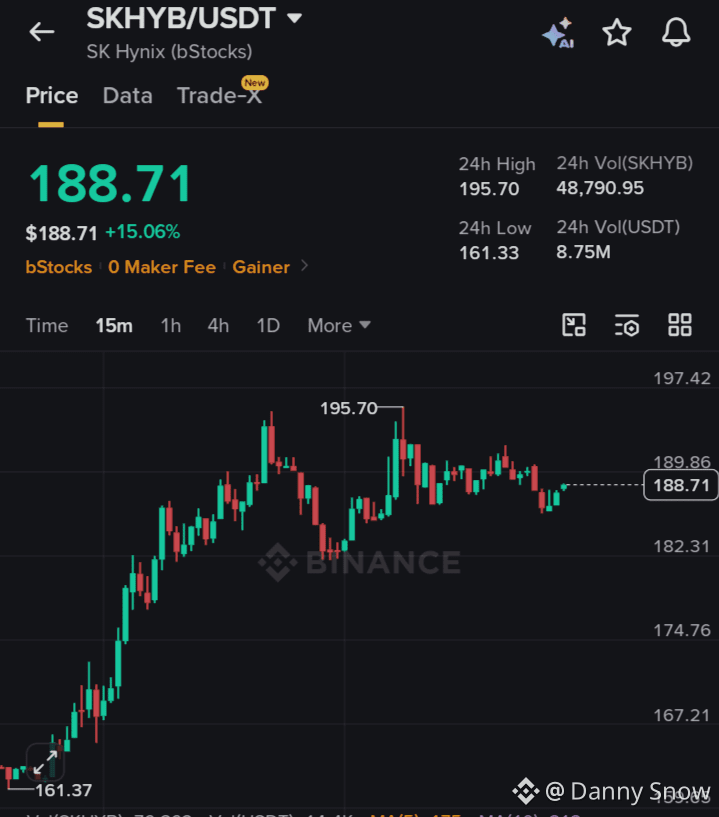
Task: Select the 1h timeframe
Action: (x=171, y=326)
